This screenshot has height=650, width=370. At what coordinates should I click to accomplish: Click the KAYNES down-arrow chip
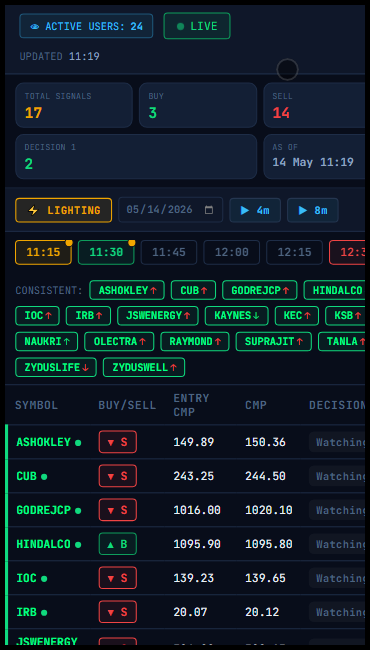pyautogui.click(x=237, y=316)
